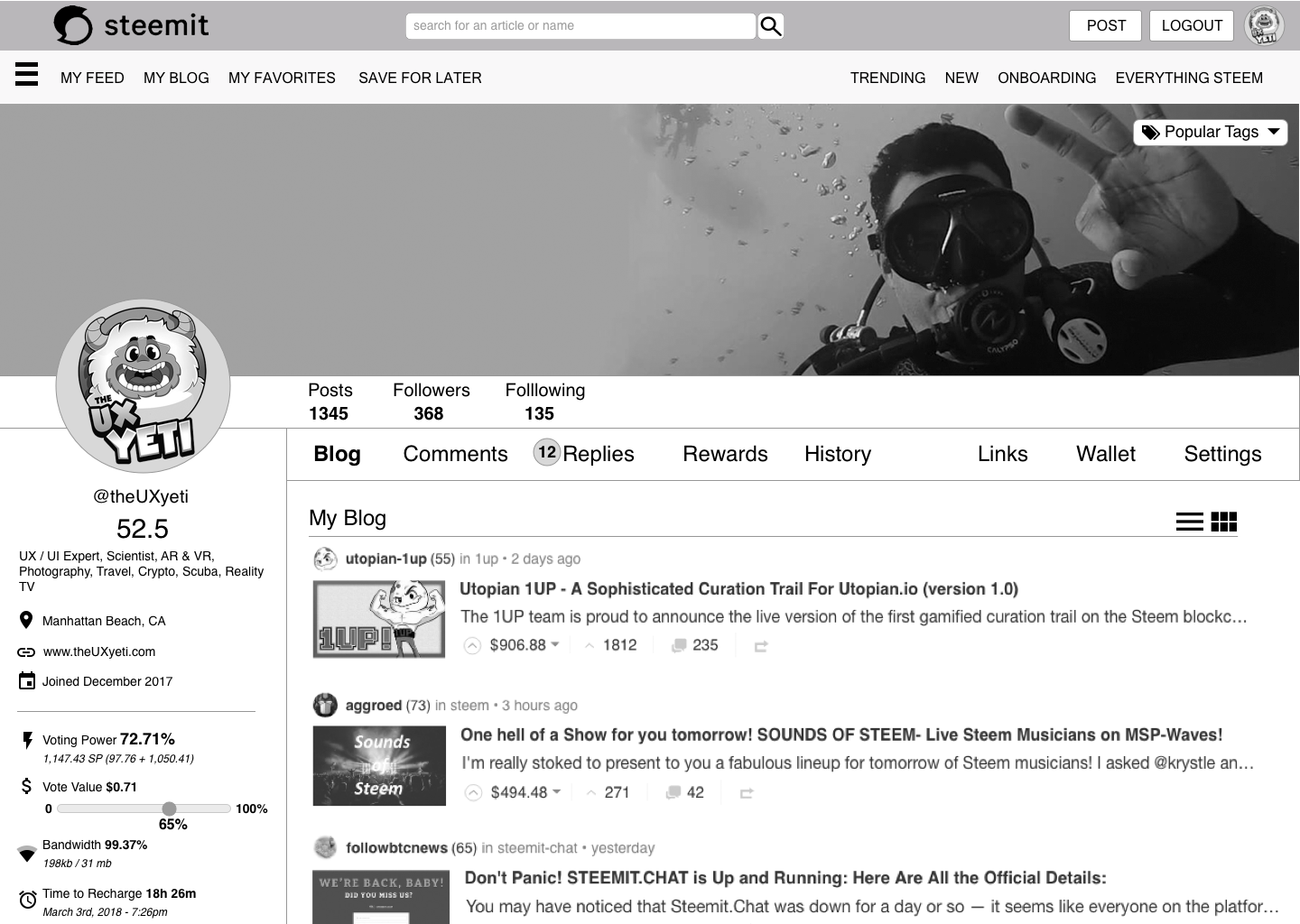The height and width of the screenshot is (924, 1300).
Task: Open Don't Panic STEEMIT.CHAT post title
Action: pyautogui.click(x=785, y=878)
